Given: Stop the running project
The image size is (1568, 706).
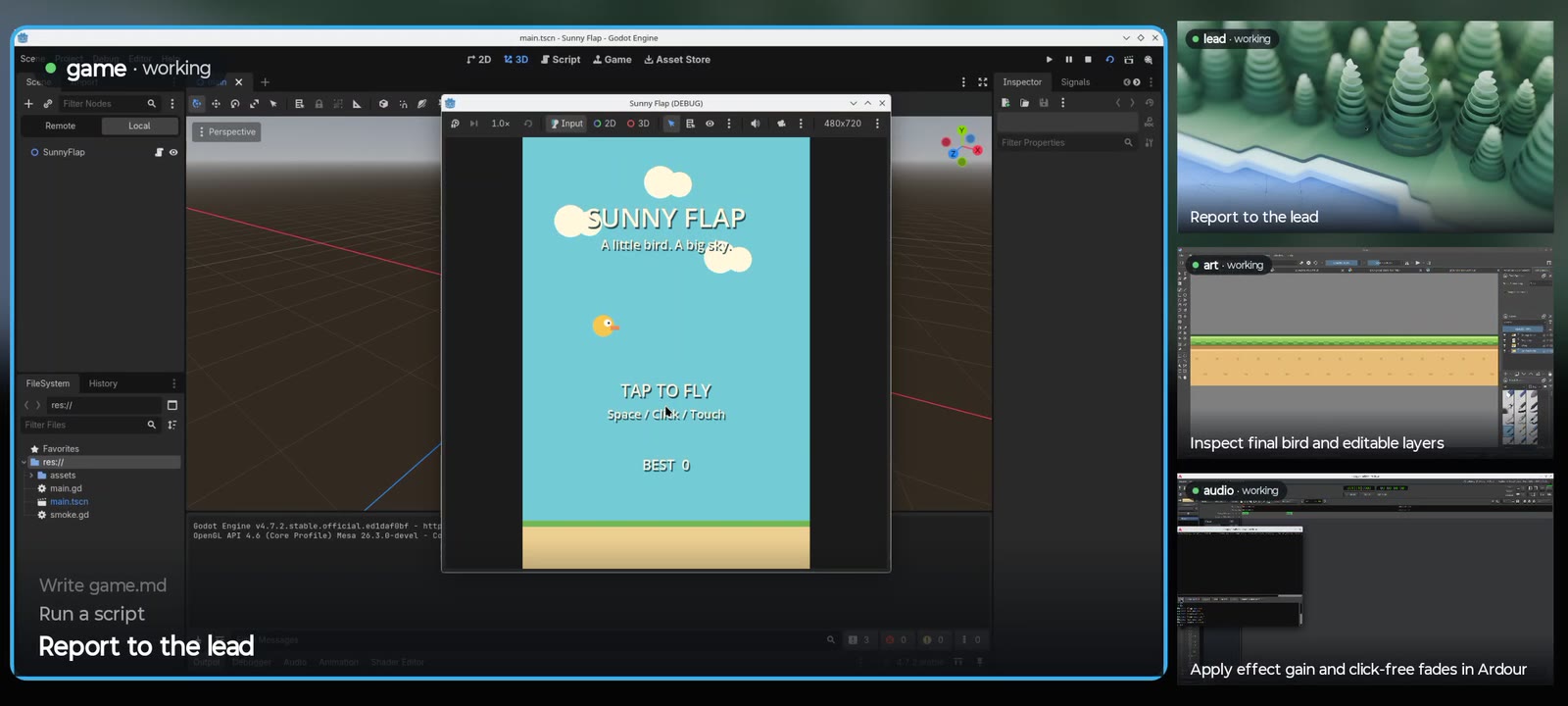Looking at the screenshot, I should (x=1088, y=60).
